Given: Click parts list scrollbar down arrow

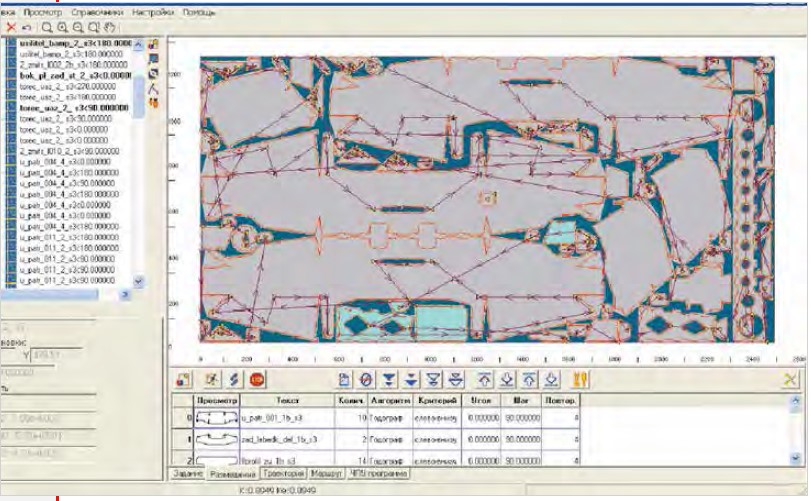Looking at the screenshot, I should pyautogui.click(x=139, y=282).
